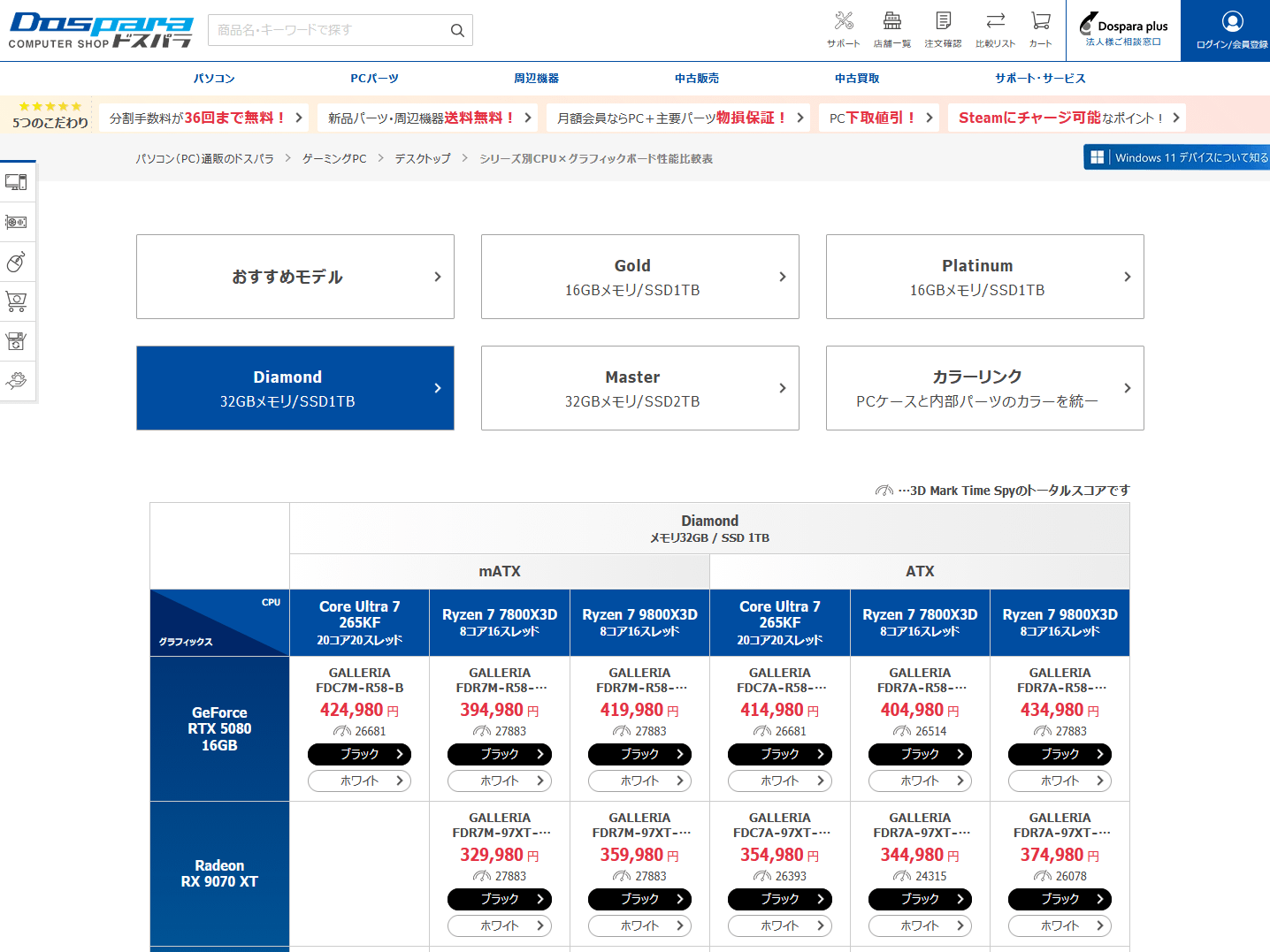Select the Gold 16GBメモリ/SSD1TB option

(x=639, y=277)
